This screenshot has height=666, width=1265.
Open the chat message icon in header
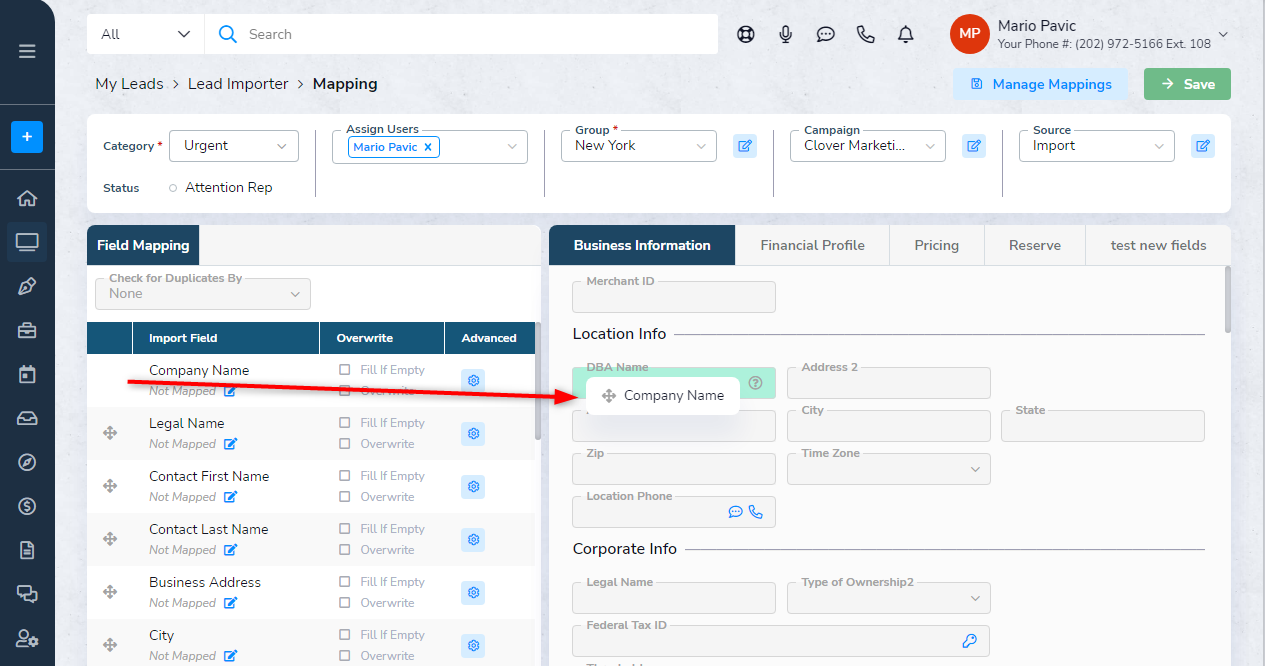(826, 34)
